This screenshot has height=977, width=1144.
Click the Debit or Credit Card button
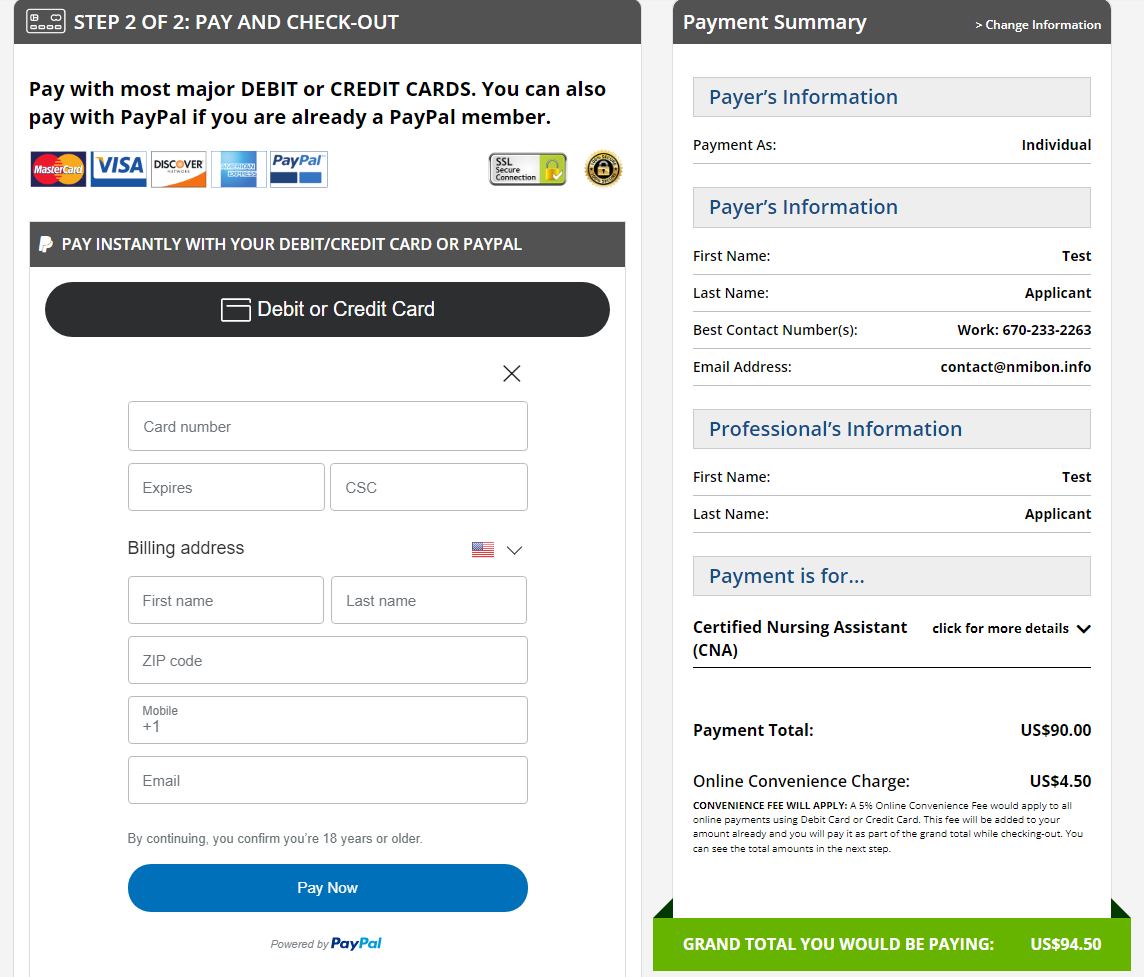(327, 309)
